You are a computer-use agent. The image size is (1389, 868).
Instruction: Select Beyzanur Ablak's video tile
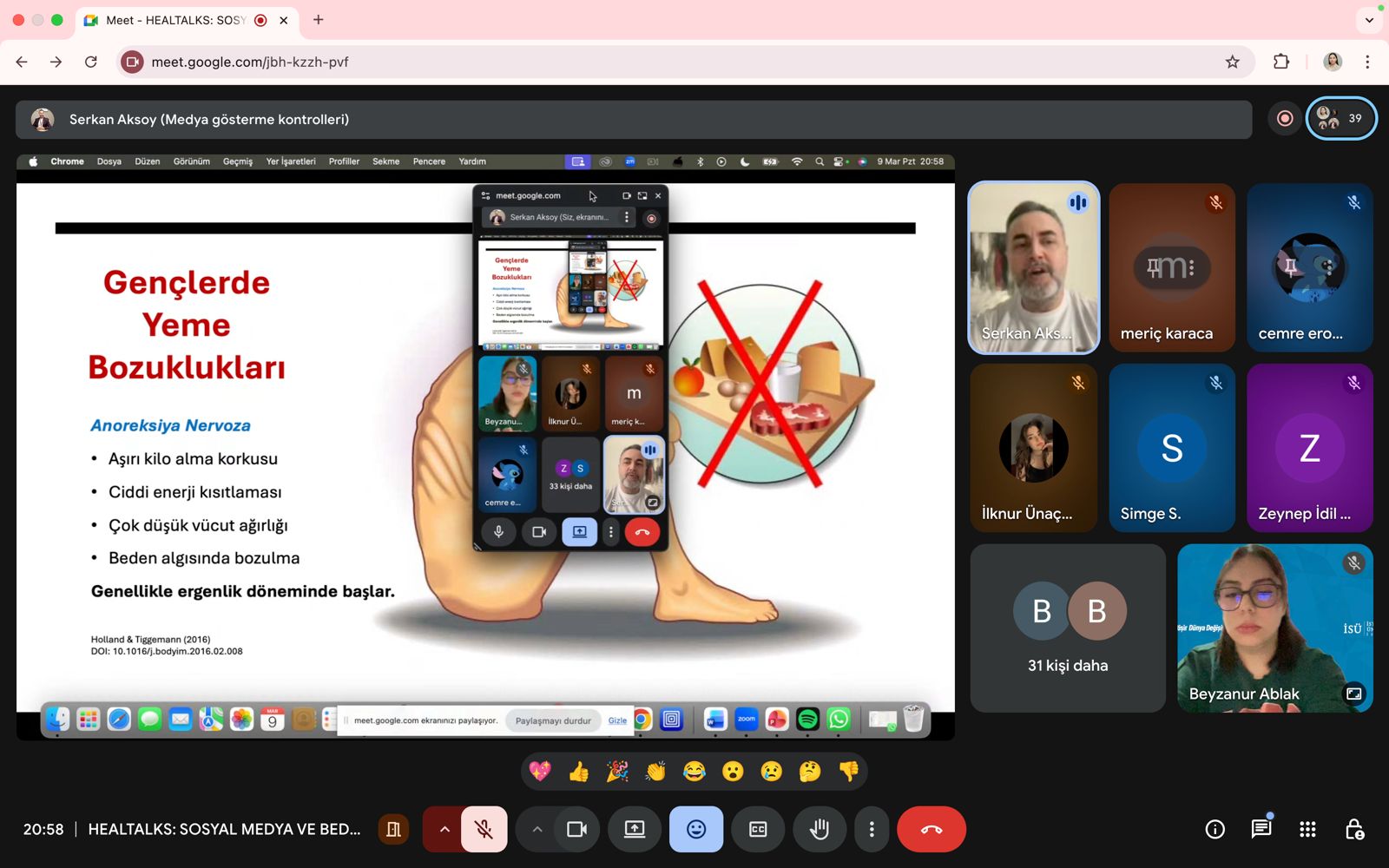[x=1274, y=628]
